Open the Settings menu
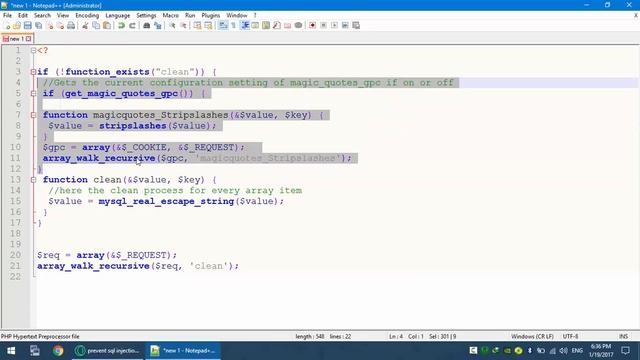The image size is (640, 360). click(x=146, y=16)
